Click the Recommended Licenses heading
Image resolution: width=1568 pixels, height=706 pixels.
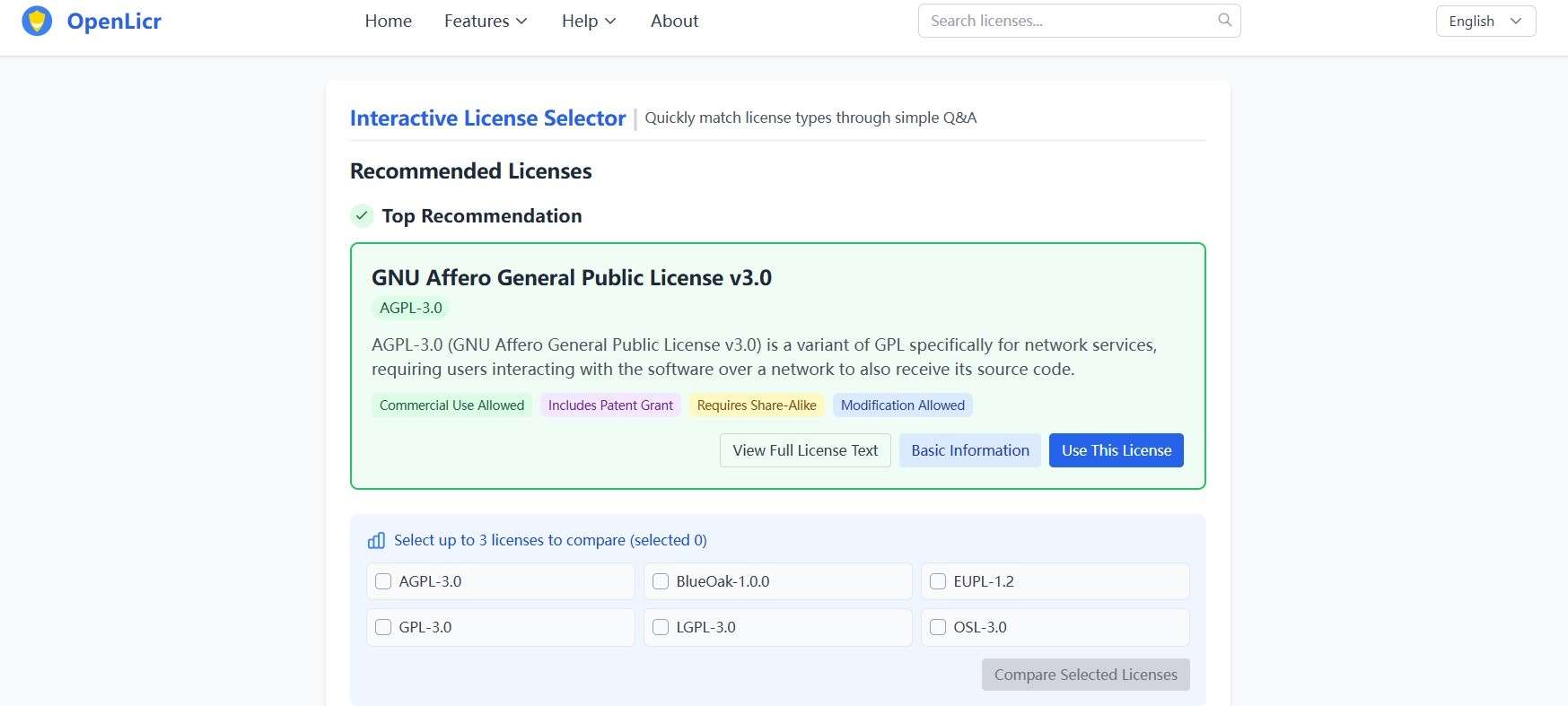pyautogui.click(x=470, y=170)
